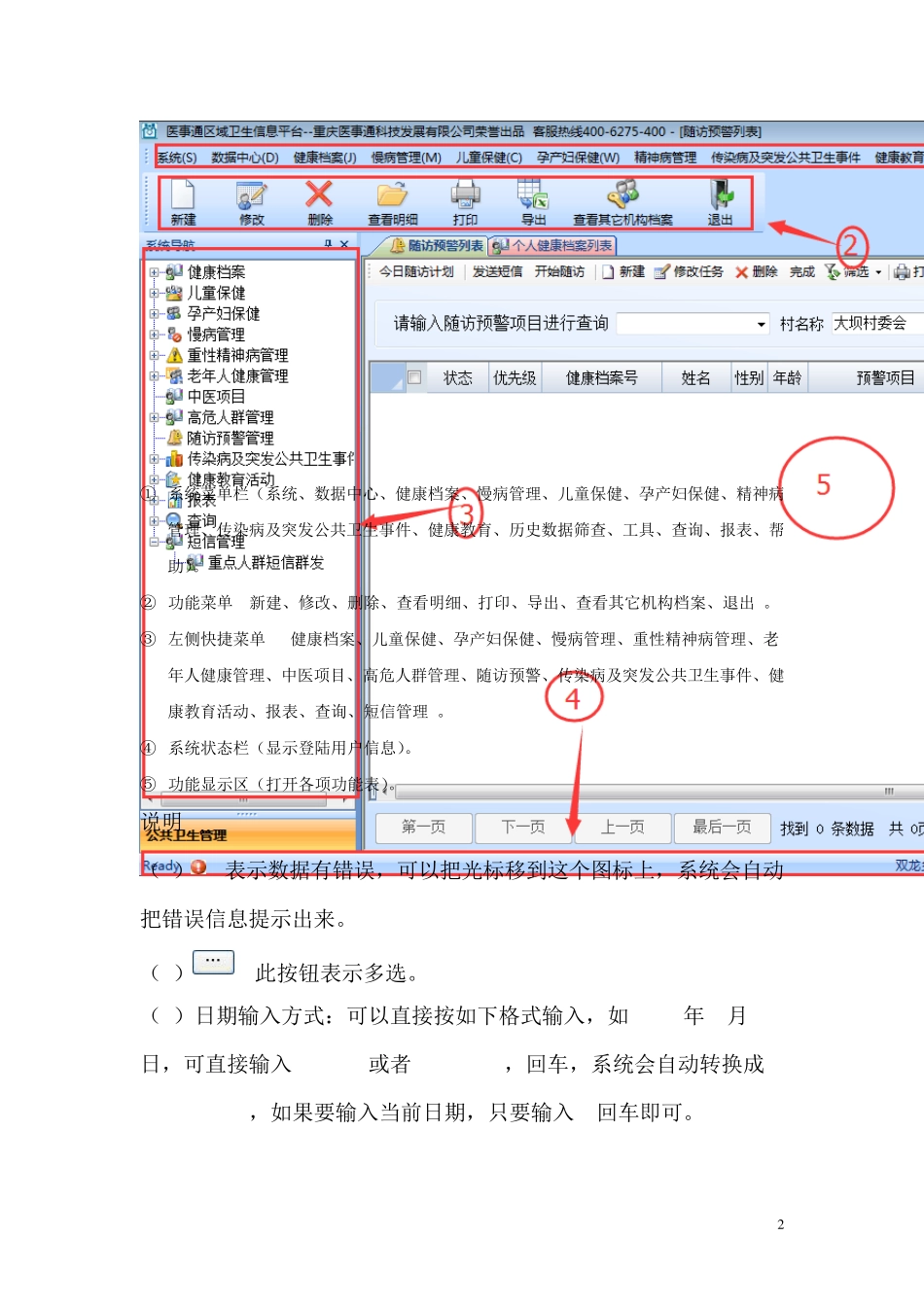Switch to 个人健康档案列表 tab
This screenshot has height=1307, width=924.
point(553,246)
